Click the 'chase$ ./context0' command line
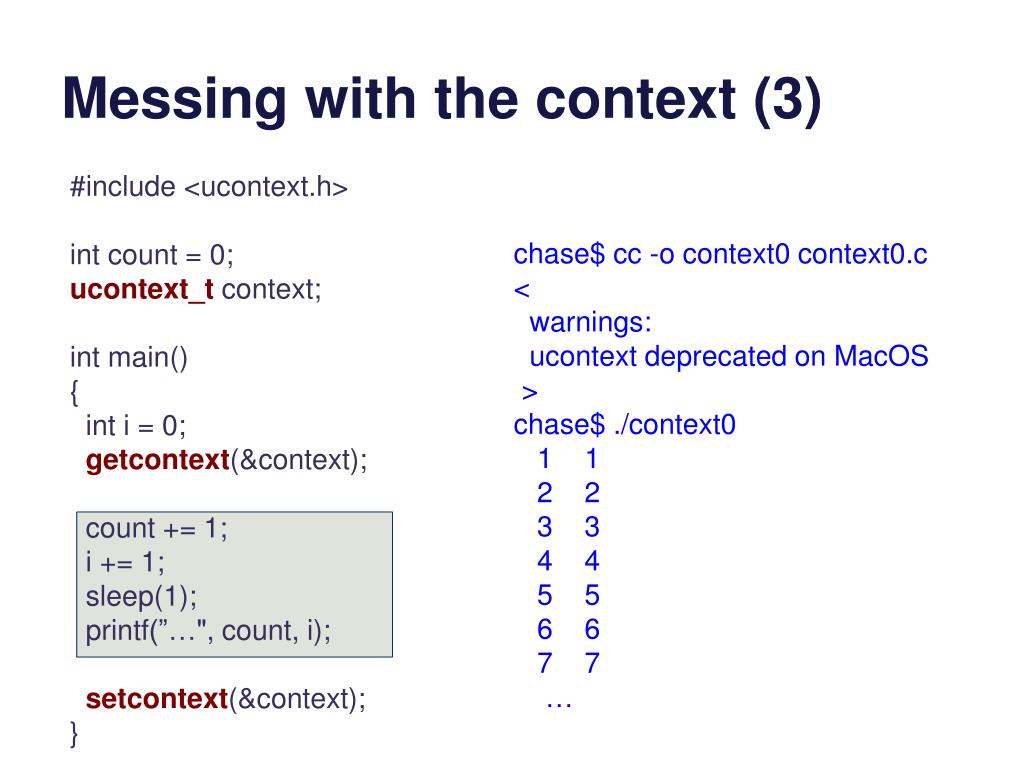Viewport: 1024px width, 768px height. tap(624, 425)
